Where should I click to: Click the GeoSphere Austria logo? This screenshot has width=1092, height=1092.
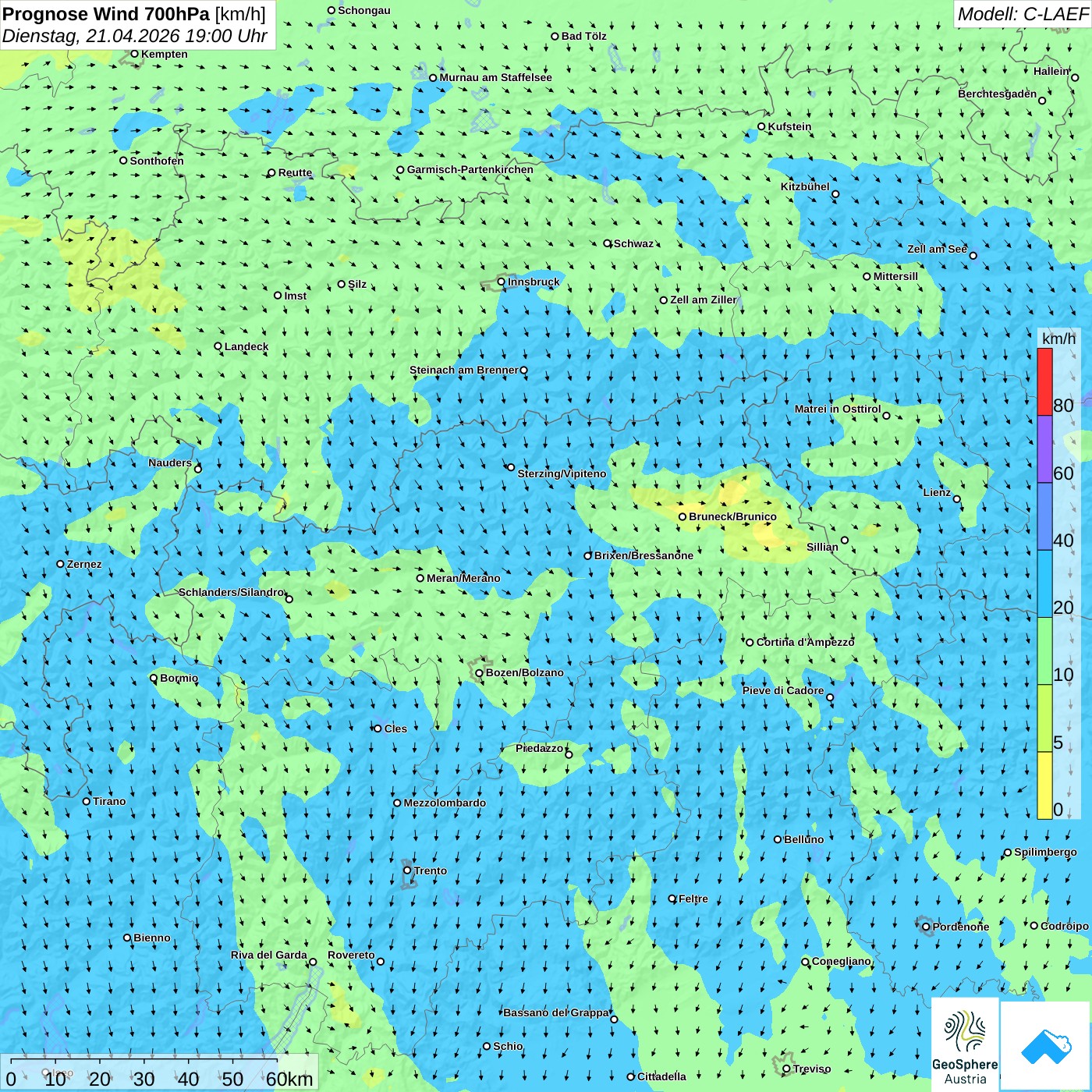[965, 1044]
